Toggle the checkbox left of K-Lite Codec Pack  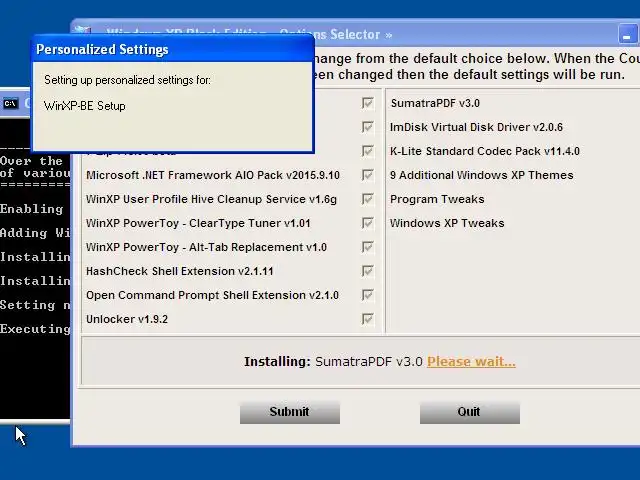point(367,151)
